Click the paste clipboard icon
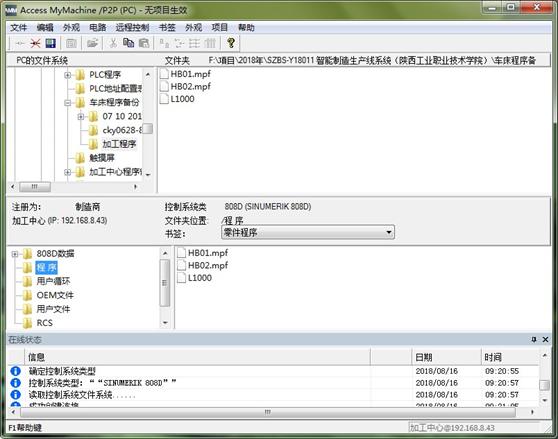This screenshot has height=439, width=558. click(x=144, y=43)
